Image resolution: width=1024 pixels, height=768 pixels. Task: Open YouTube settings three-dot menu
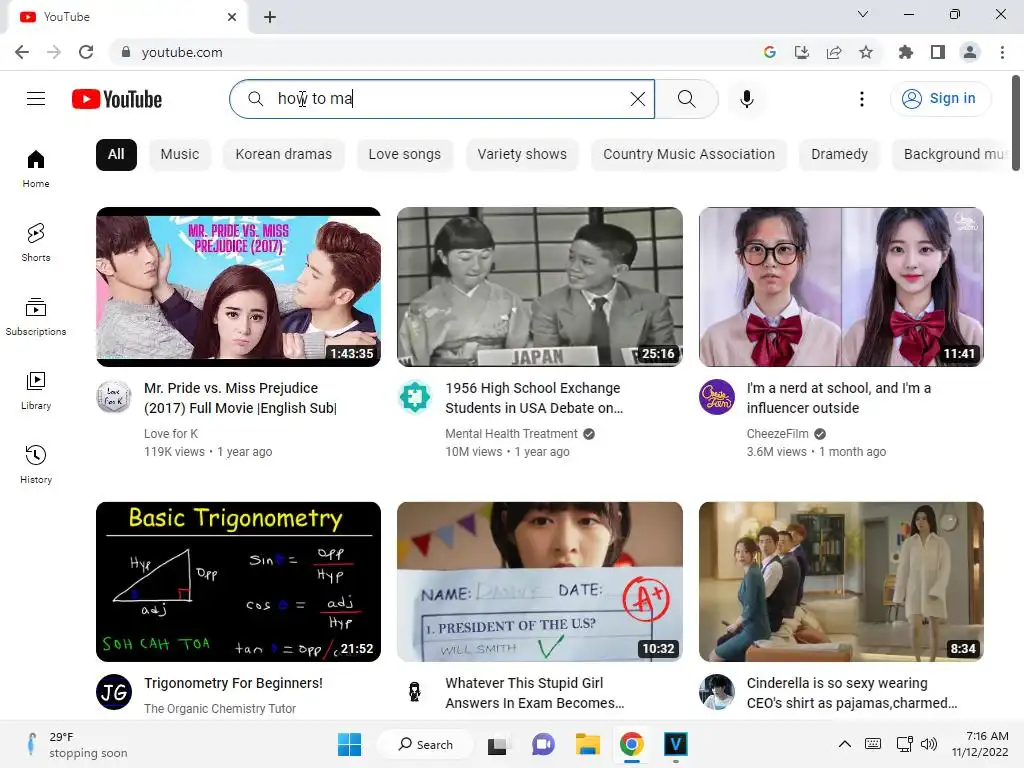pos(861,99)
